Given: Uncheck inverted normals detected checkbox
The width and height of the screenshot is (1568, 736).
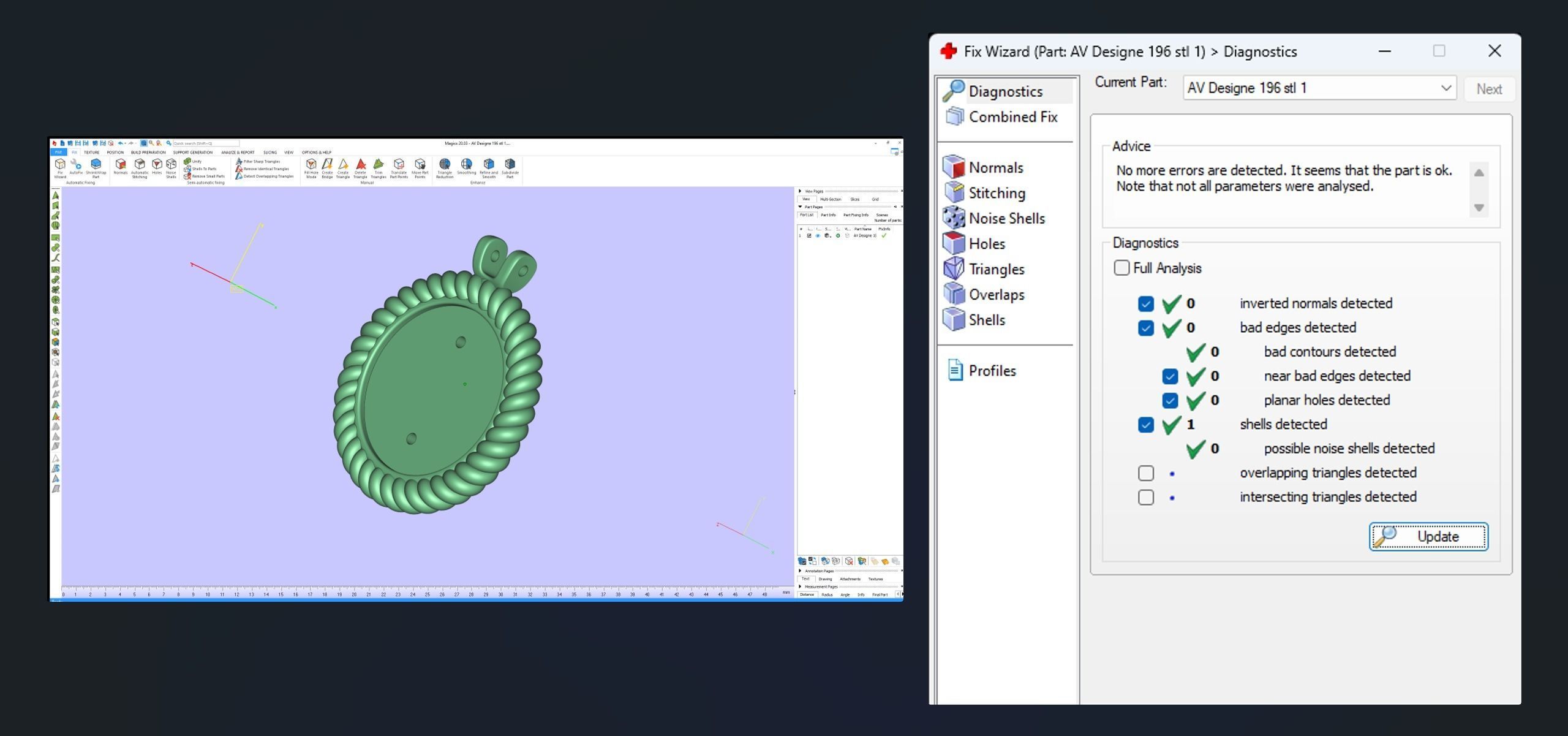Looking at the screenshot, I should click(1145, 304).
